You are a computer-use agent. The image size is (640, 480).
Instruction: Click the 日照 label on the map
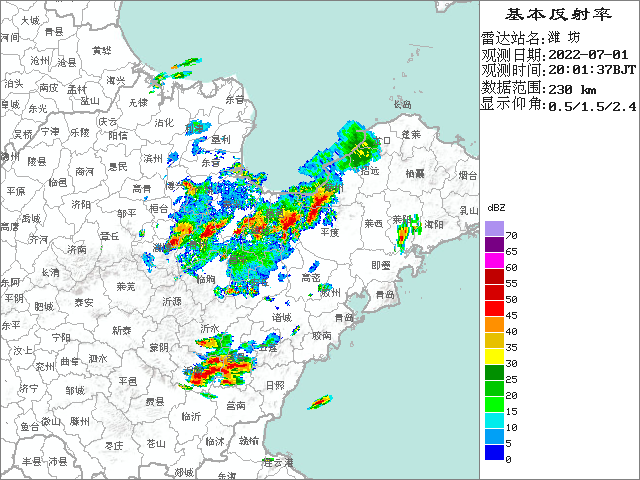pyautogui.click(x=274, y=385)
